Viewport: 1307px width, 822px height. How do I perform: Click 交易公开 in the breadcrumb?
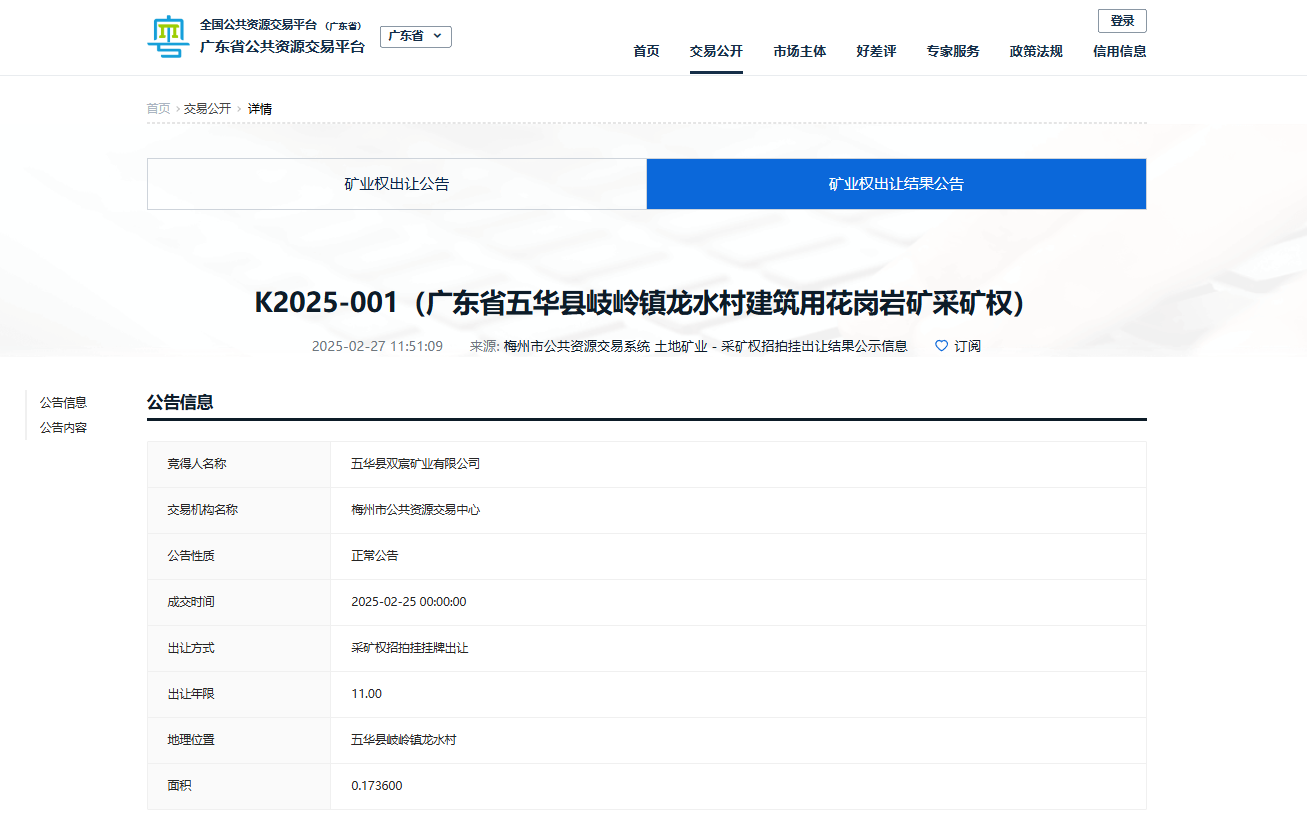coord(207,108)
